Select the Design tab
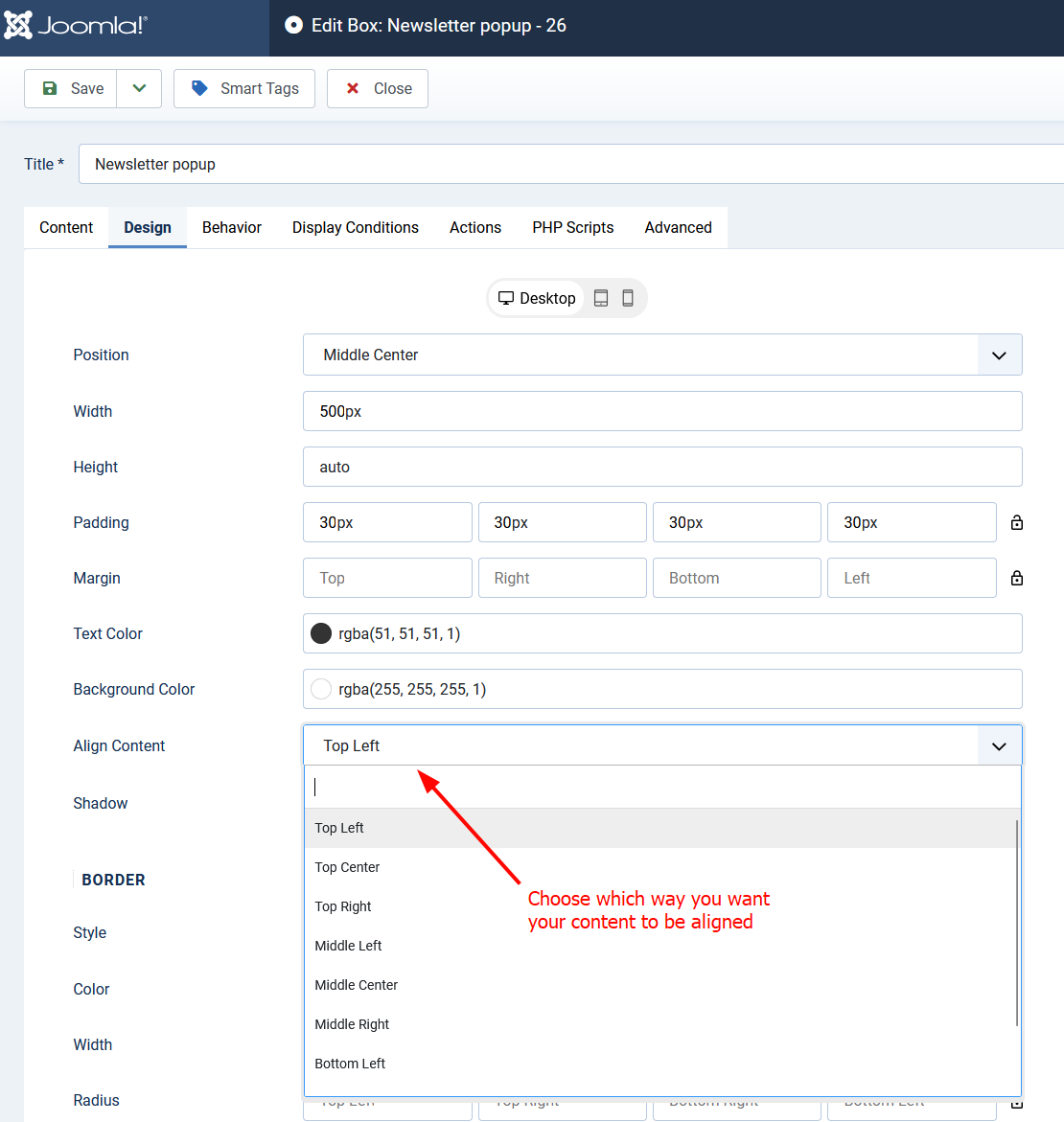 point(148,227)
